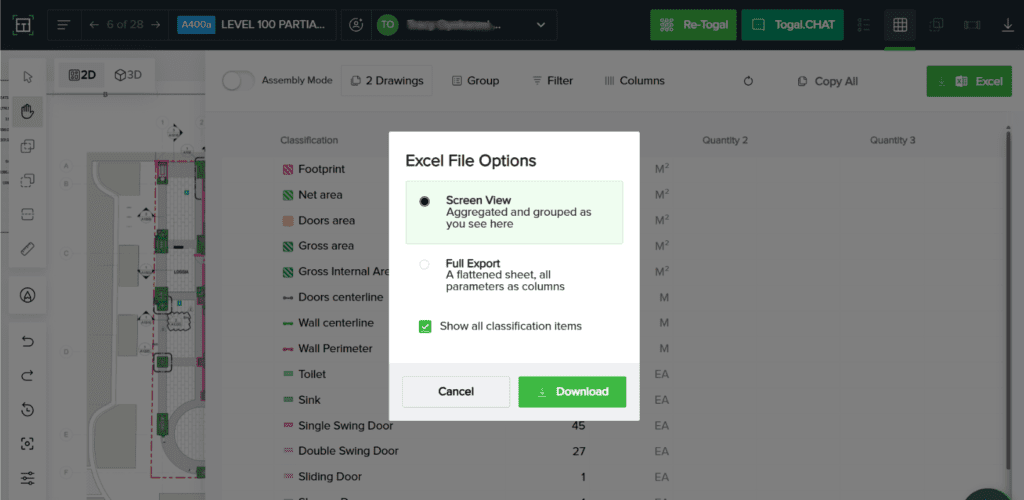Click the floor plan drawing canvas
1024x500 pixels.
coord(127,300)
